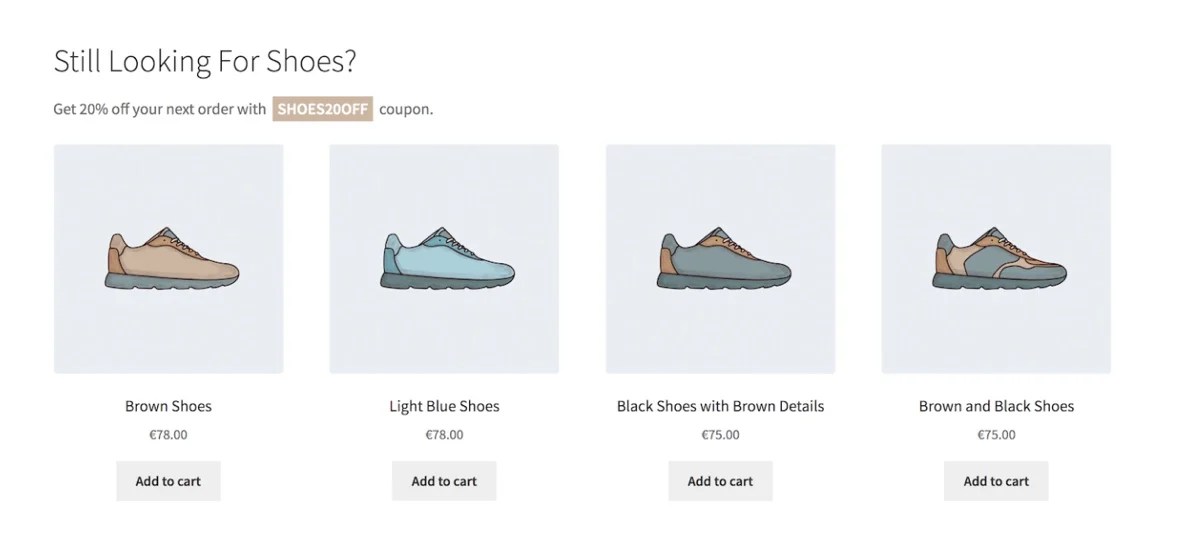The image size is (1200, 550).
Task: View the Brown and Black Shoes image
Action: coord(996,259)
